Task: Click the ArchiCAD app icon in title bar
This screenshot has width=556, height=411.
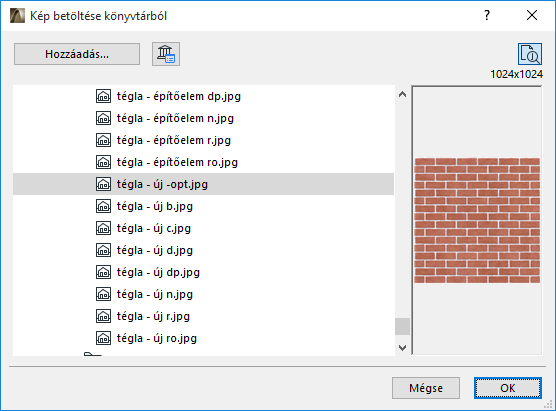Action: (17, 16)
